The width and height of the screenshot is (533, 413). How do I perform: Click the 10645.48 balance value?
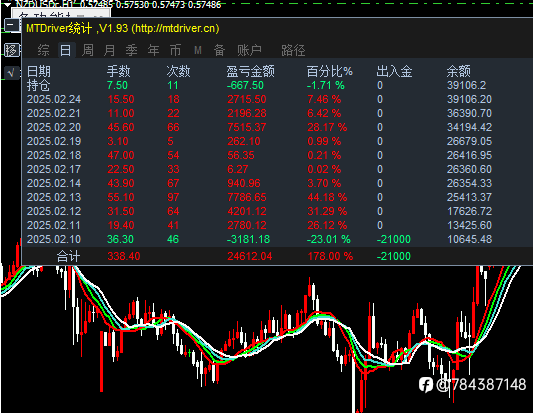[469, 239]
